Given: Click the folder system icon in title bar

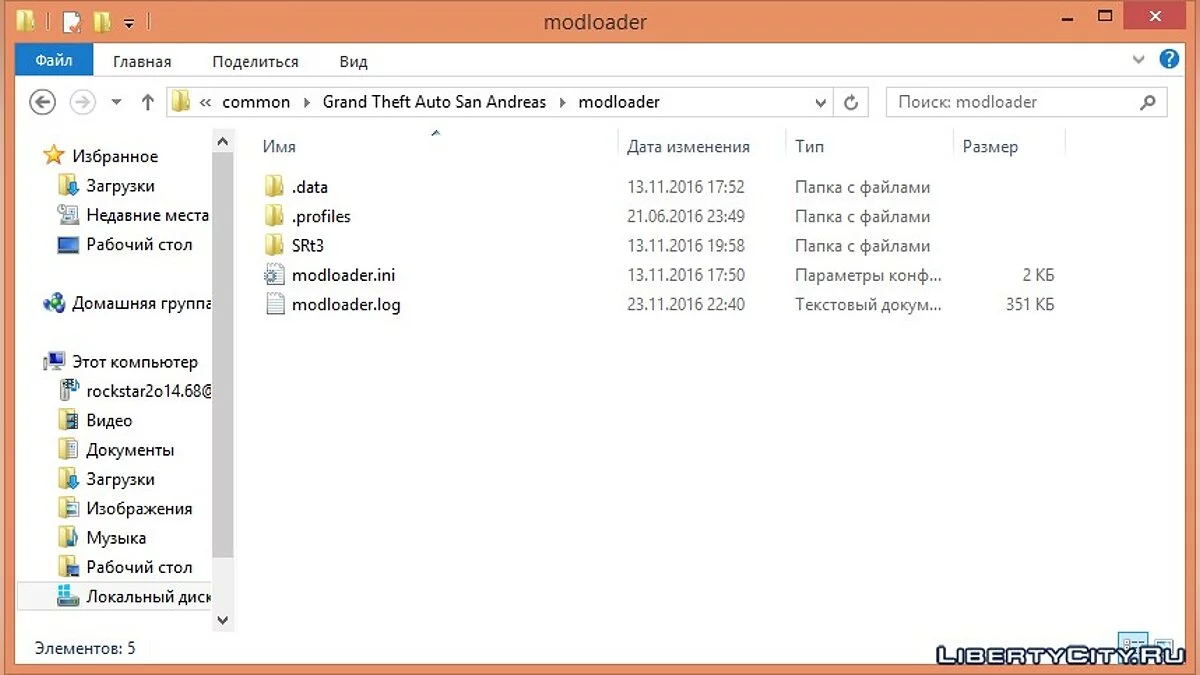Looking at the screenshot, I should click(x=26, y=21).
